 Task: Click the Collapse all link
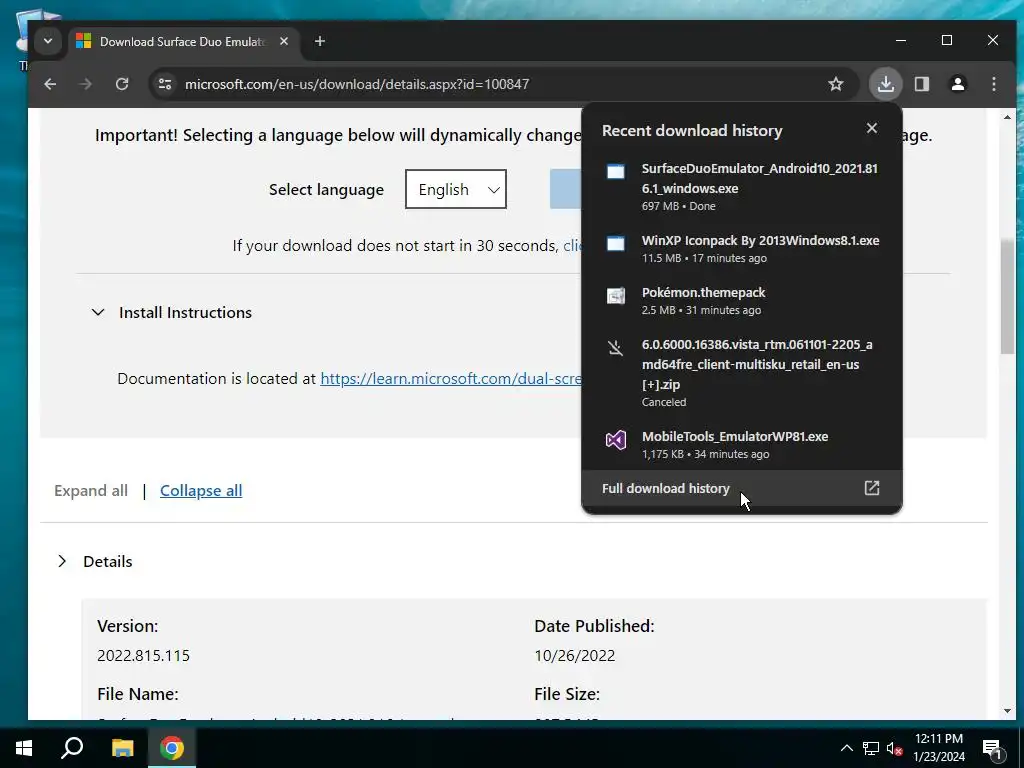pyautogui.click(x=201, y=490)
